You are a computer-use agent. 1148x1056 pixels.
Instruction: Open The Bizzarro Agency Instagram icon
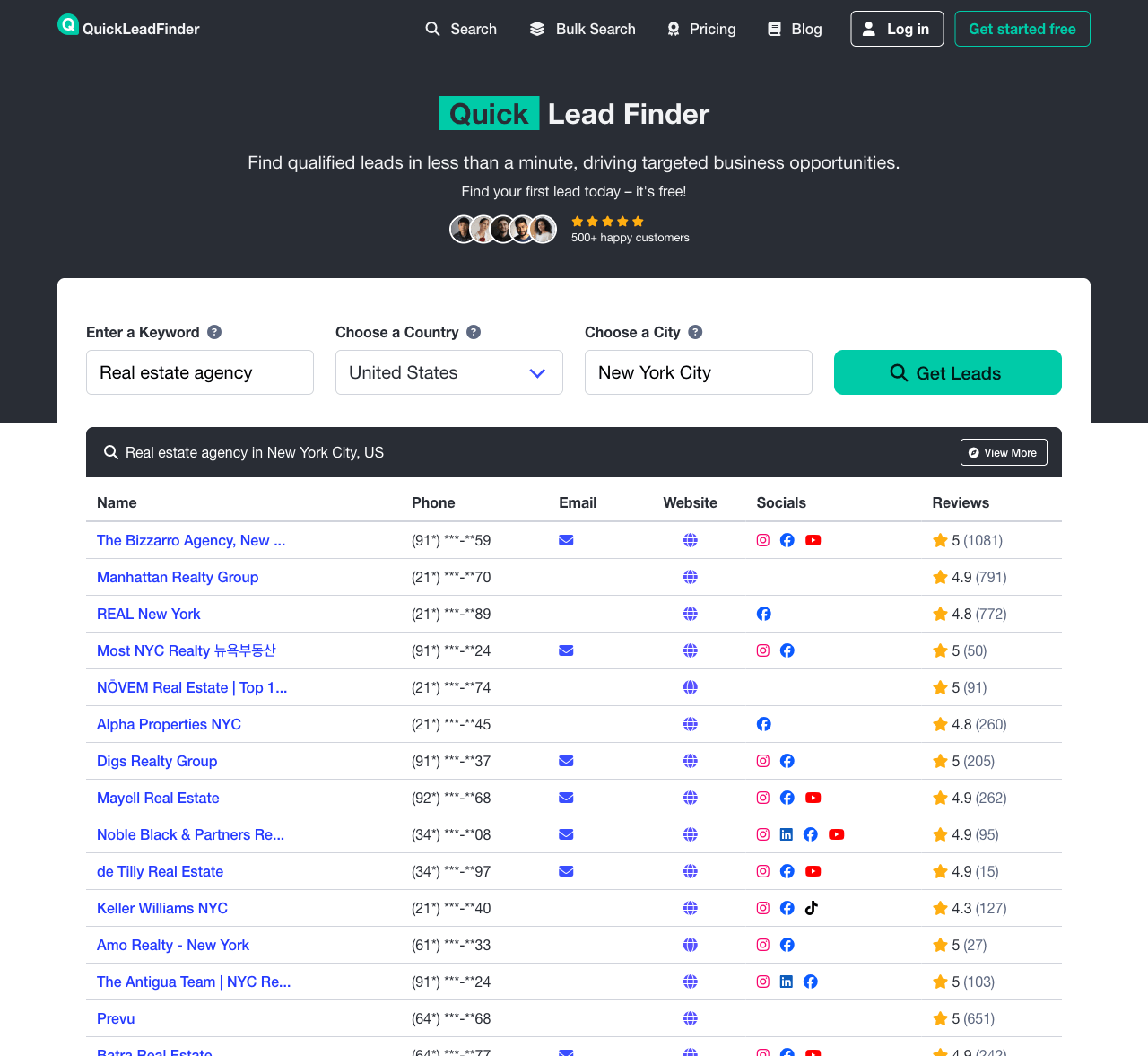(763, 540)
